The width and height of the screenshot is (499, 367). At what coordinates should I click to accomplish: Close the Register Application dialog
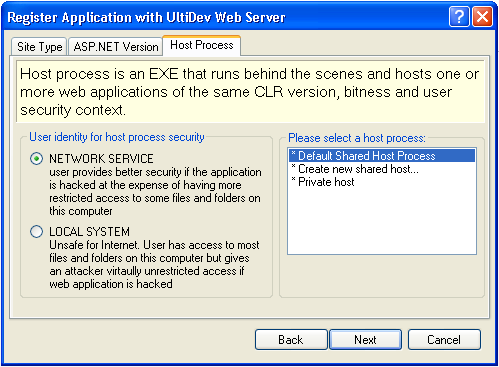482,17
